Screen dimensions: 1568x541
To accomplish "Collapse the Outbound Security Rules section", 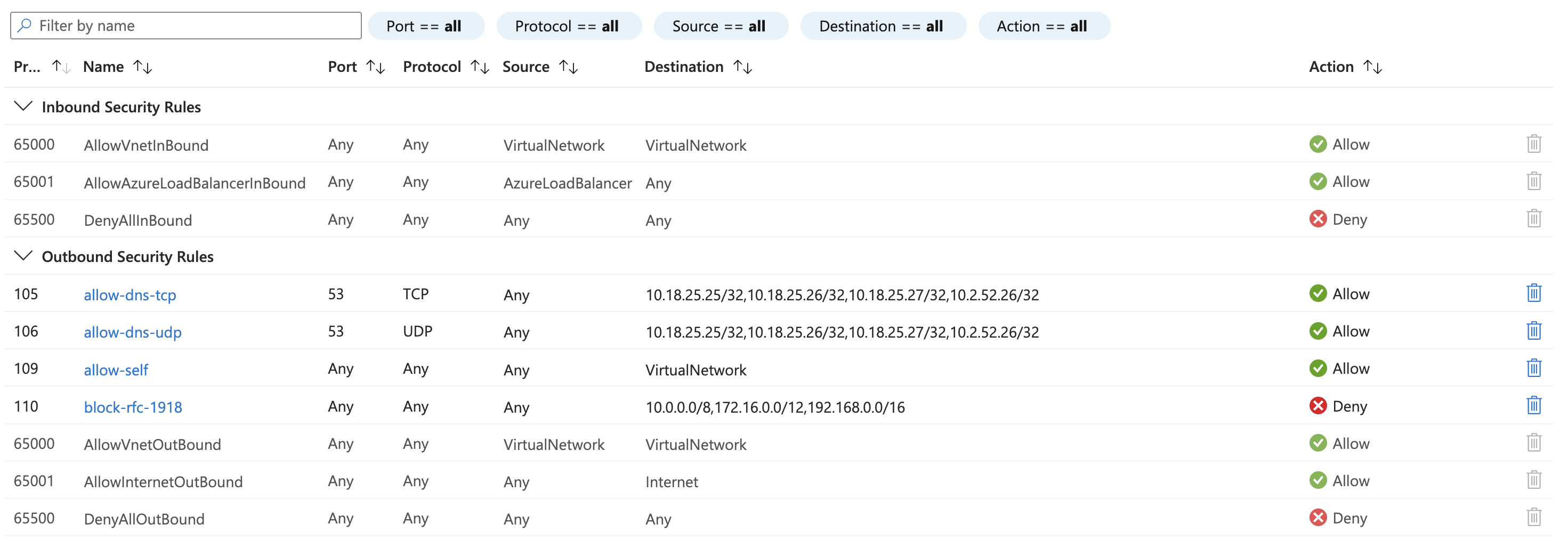I will click(24, 256).
